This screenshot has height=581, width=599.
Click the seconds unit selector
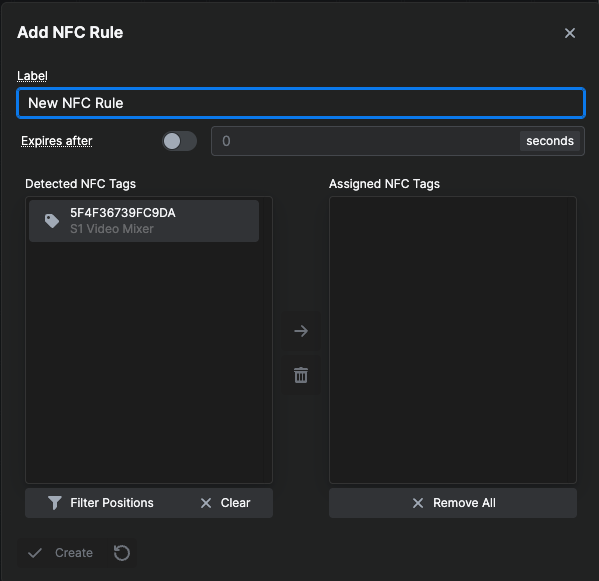click(x=550, y=141)
